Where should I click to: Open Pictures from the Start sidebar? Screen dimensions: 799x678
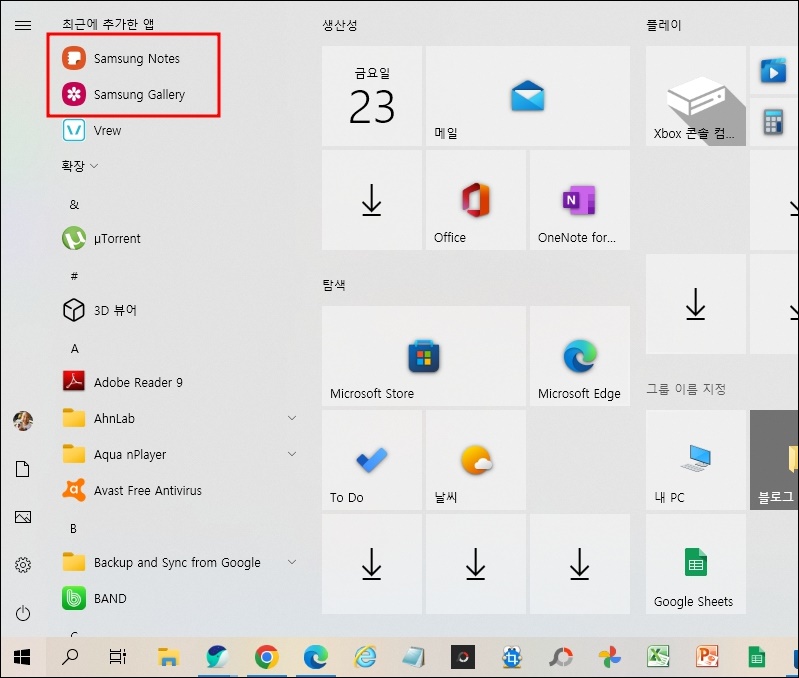(23, 517)
